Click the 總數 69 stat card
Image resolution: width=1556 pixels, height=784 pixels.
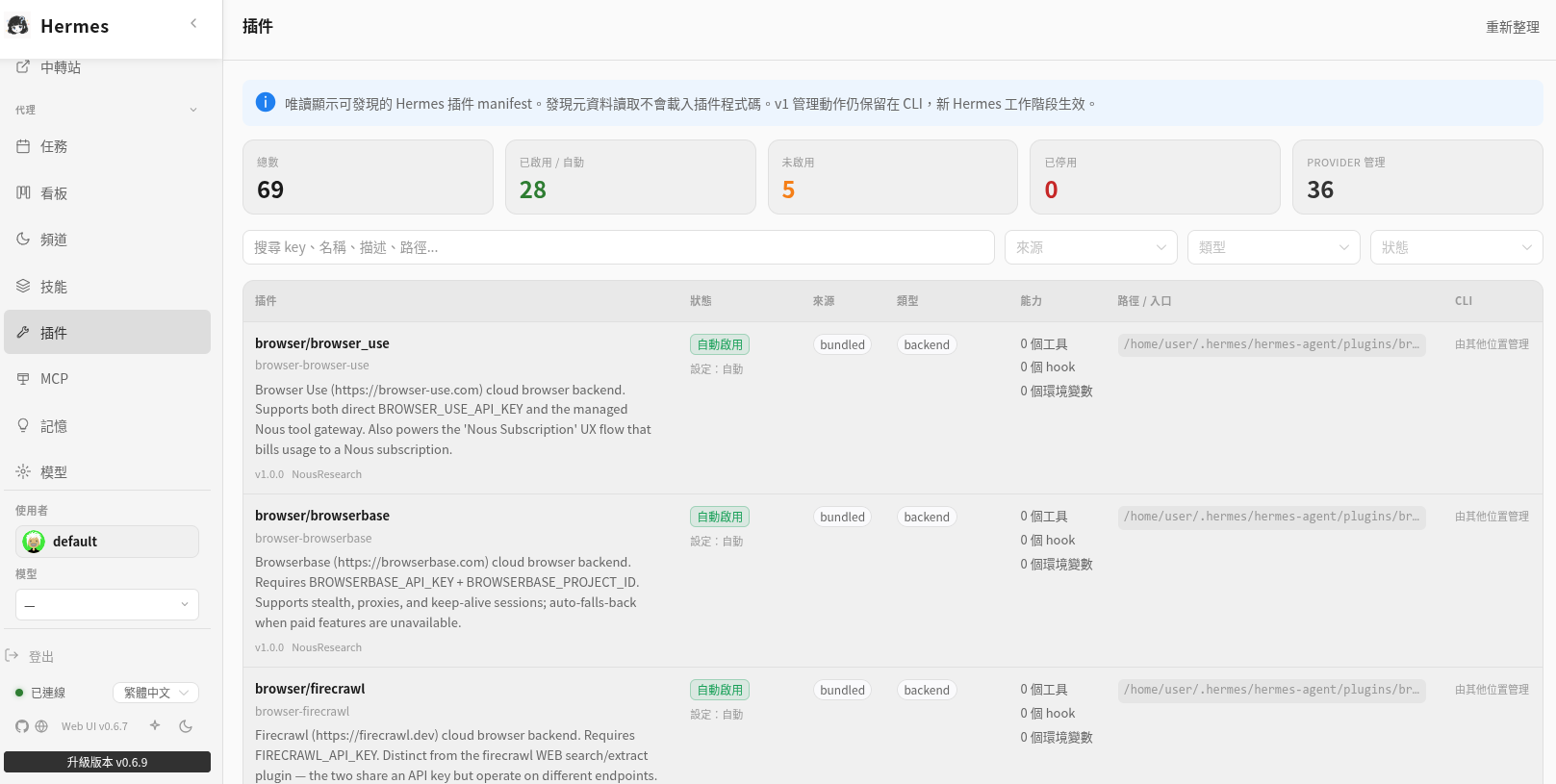[x=368, y=177]
